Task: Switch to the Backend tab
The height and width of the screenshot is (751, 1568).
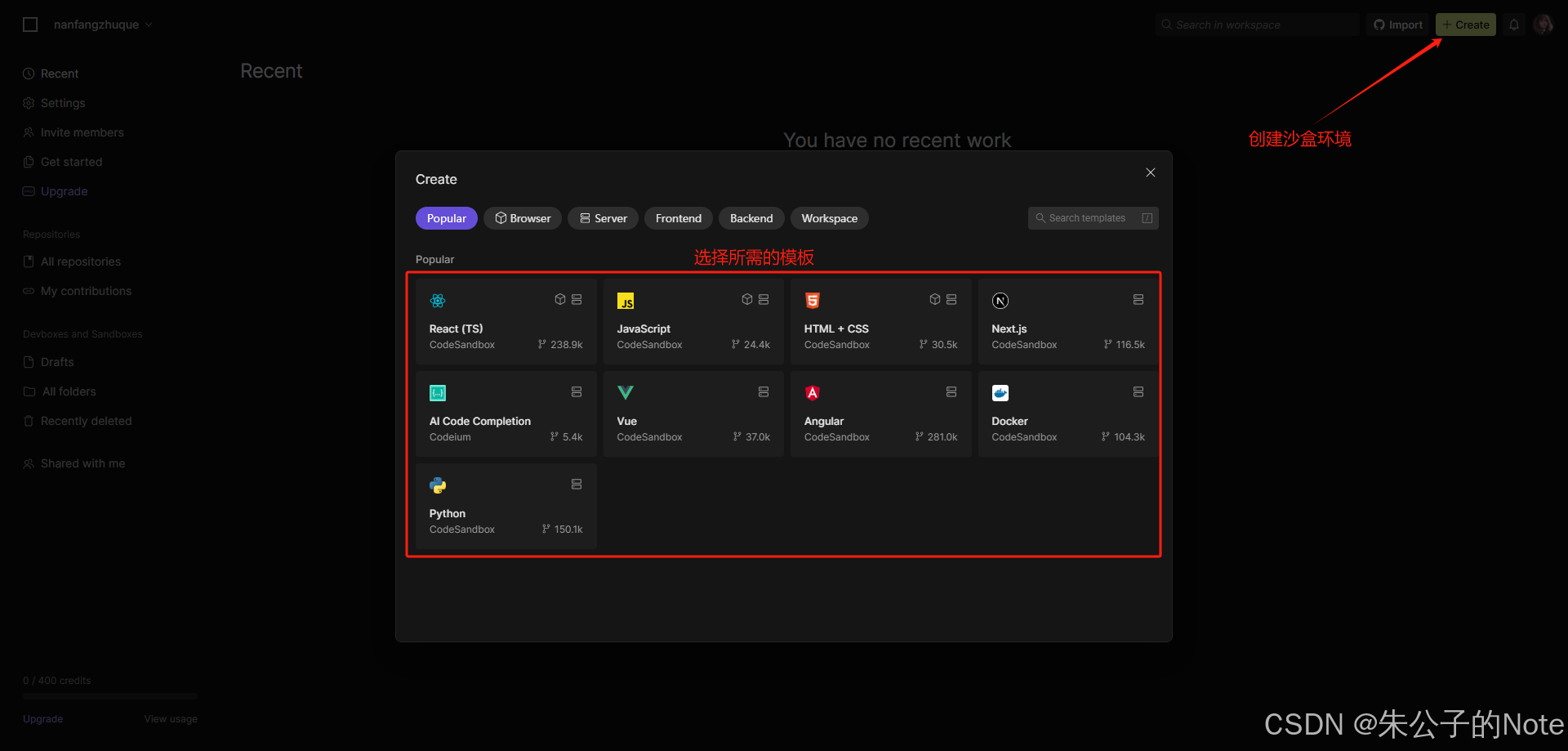Action: pos(751,218)
